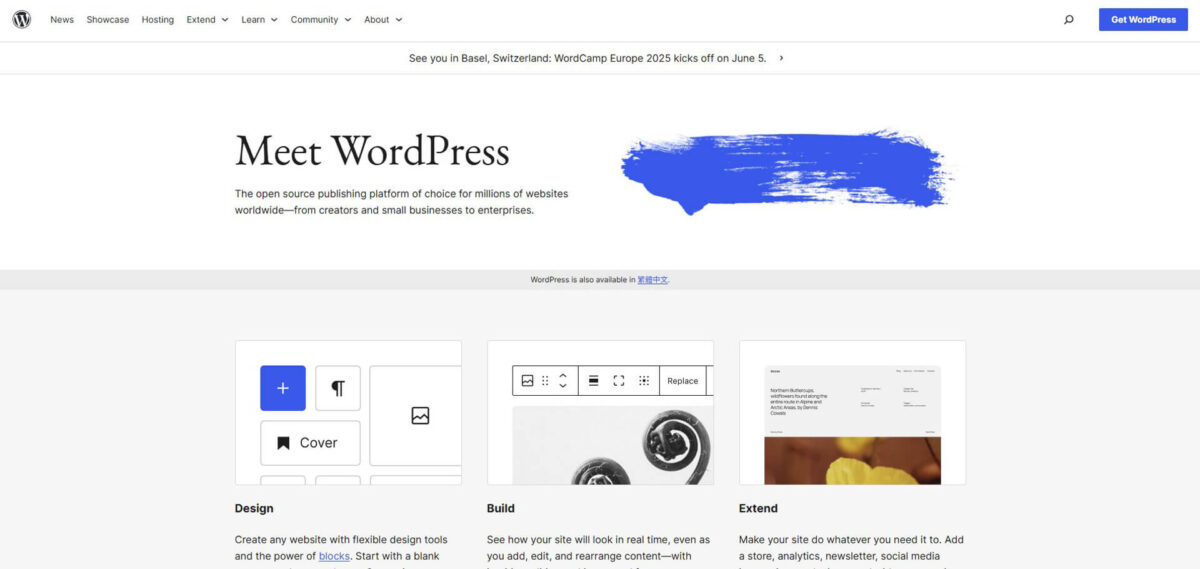This screenshot has height=569, width=1200.
Task: Select the paragraph pilcrow block icon
Action: [x=338, y=388]
